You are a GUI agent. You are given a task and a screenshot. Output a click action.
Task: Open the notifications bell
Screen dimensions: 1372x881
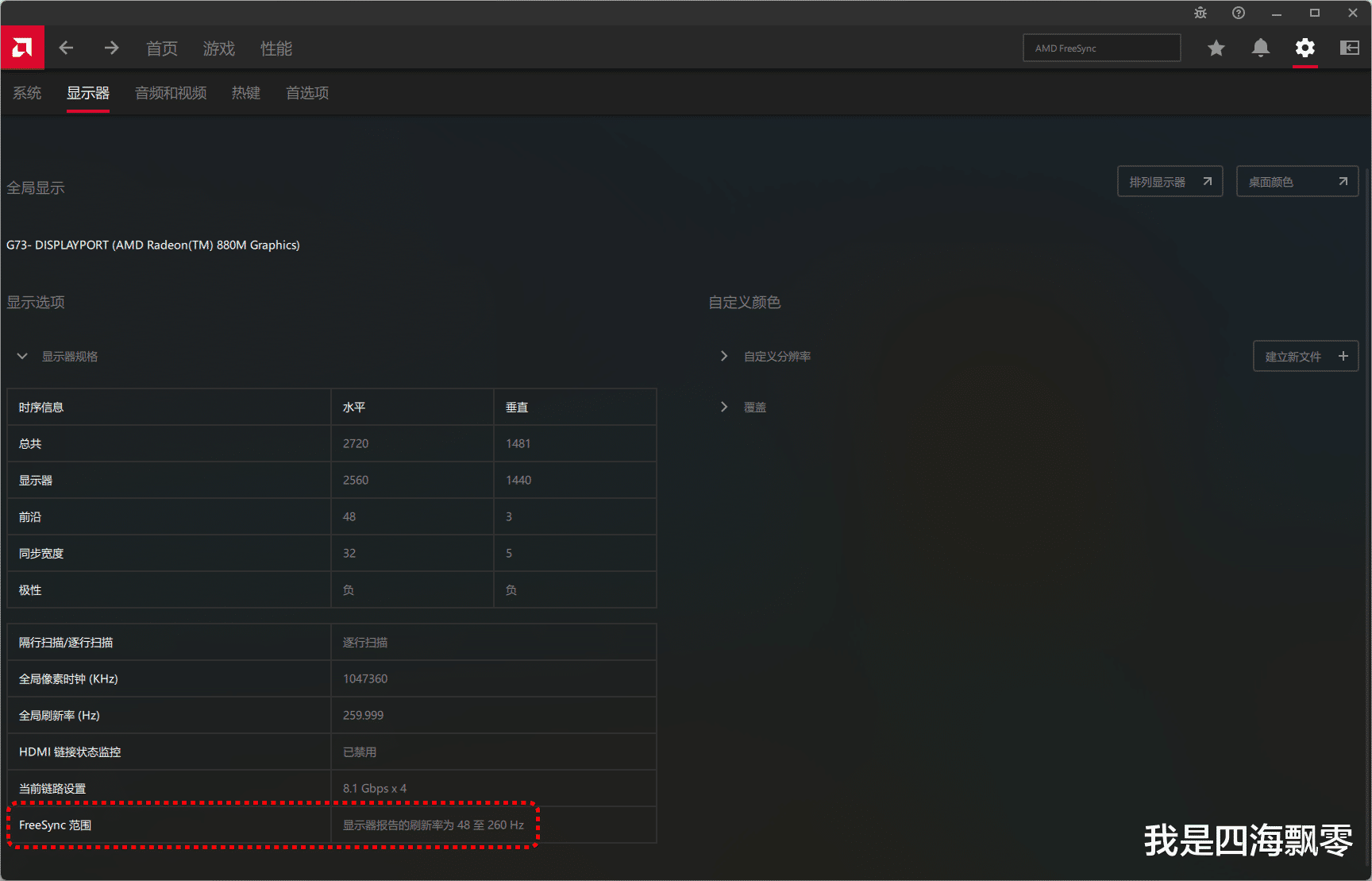coord(1260,48)
